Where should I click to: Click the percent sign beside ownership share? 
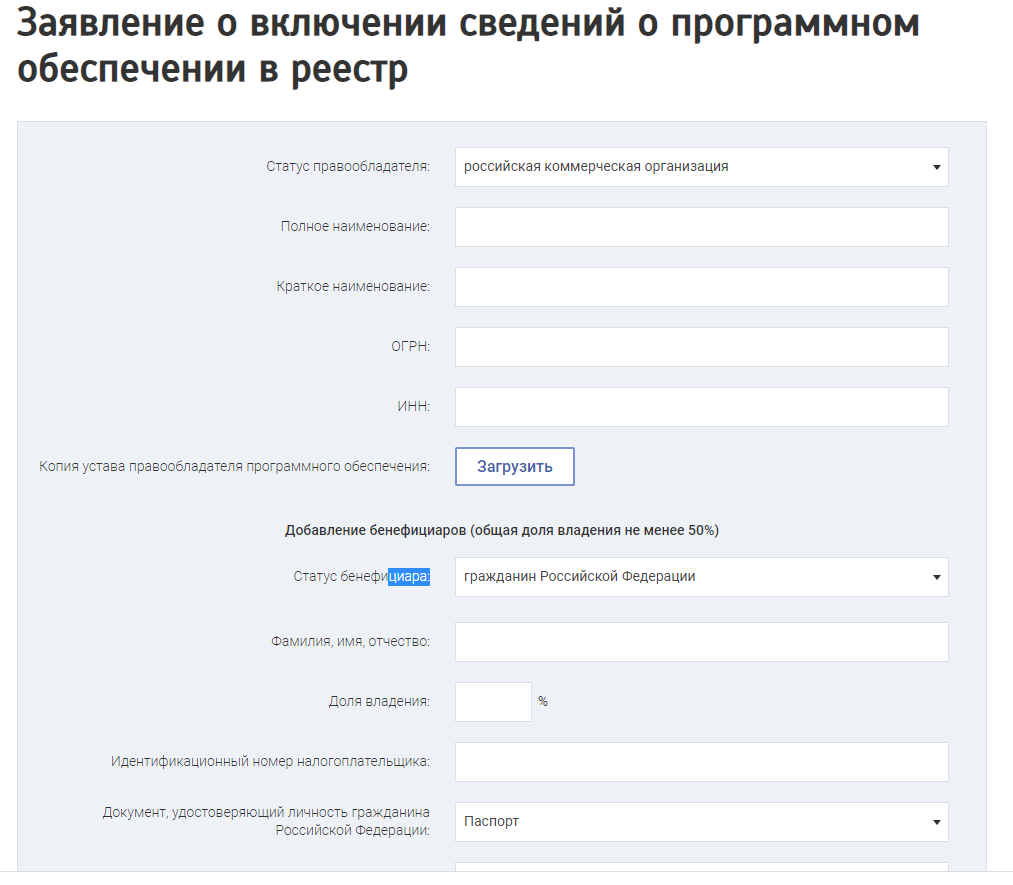543,702
